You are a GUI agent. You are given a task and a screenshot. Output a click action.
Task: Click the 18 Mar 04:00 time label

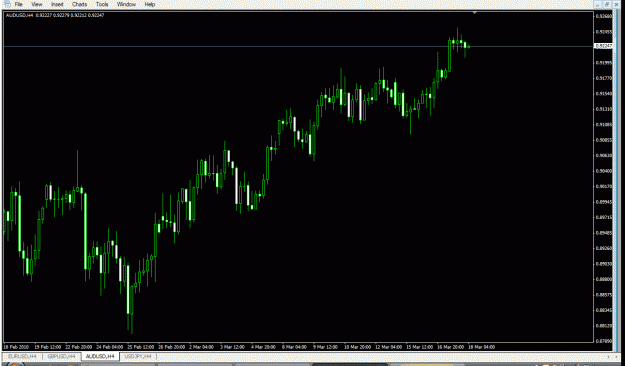482,347
